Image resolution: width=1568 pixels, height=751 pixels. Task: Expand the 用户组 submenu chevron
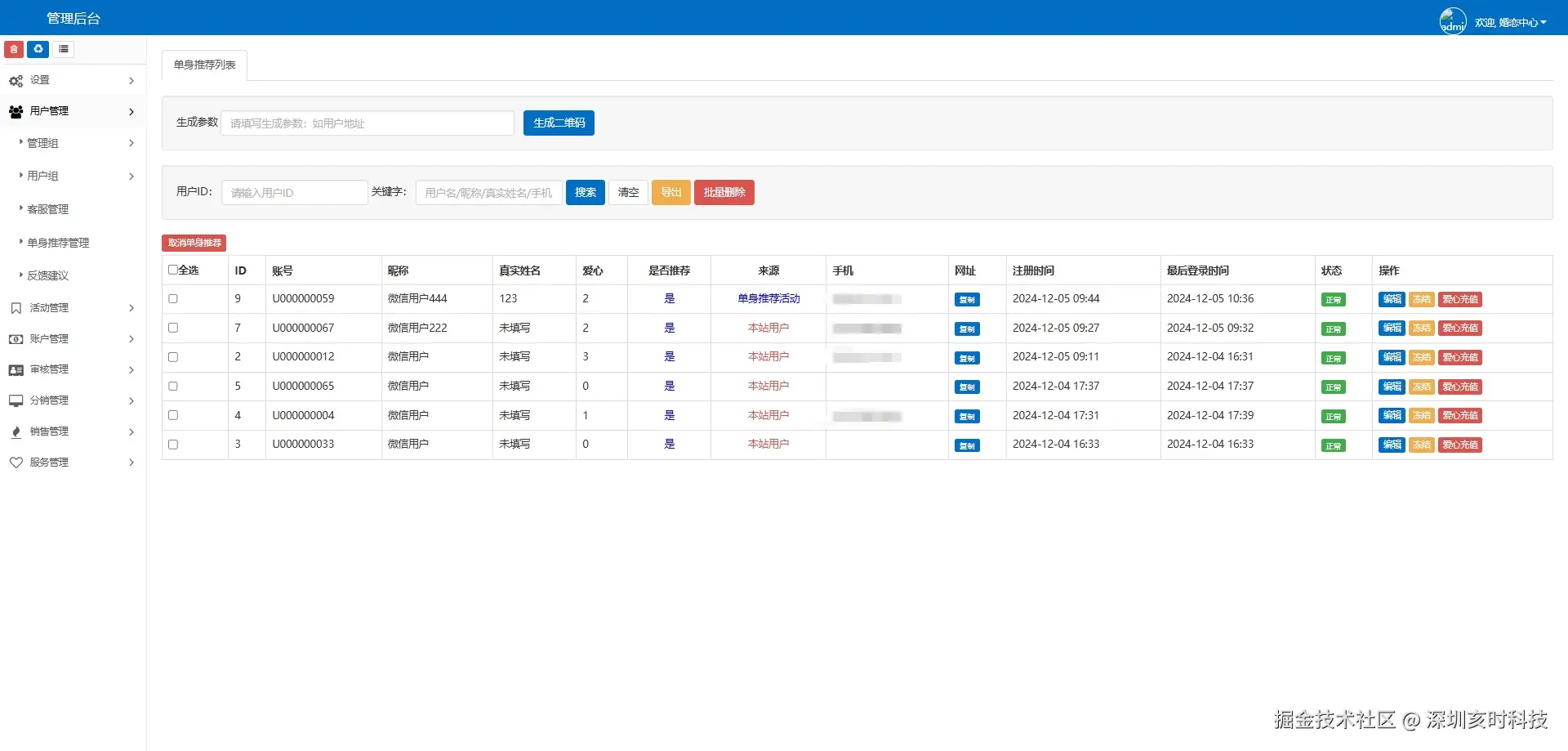pos(131,177)
